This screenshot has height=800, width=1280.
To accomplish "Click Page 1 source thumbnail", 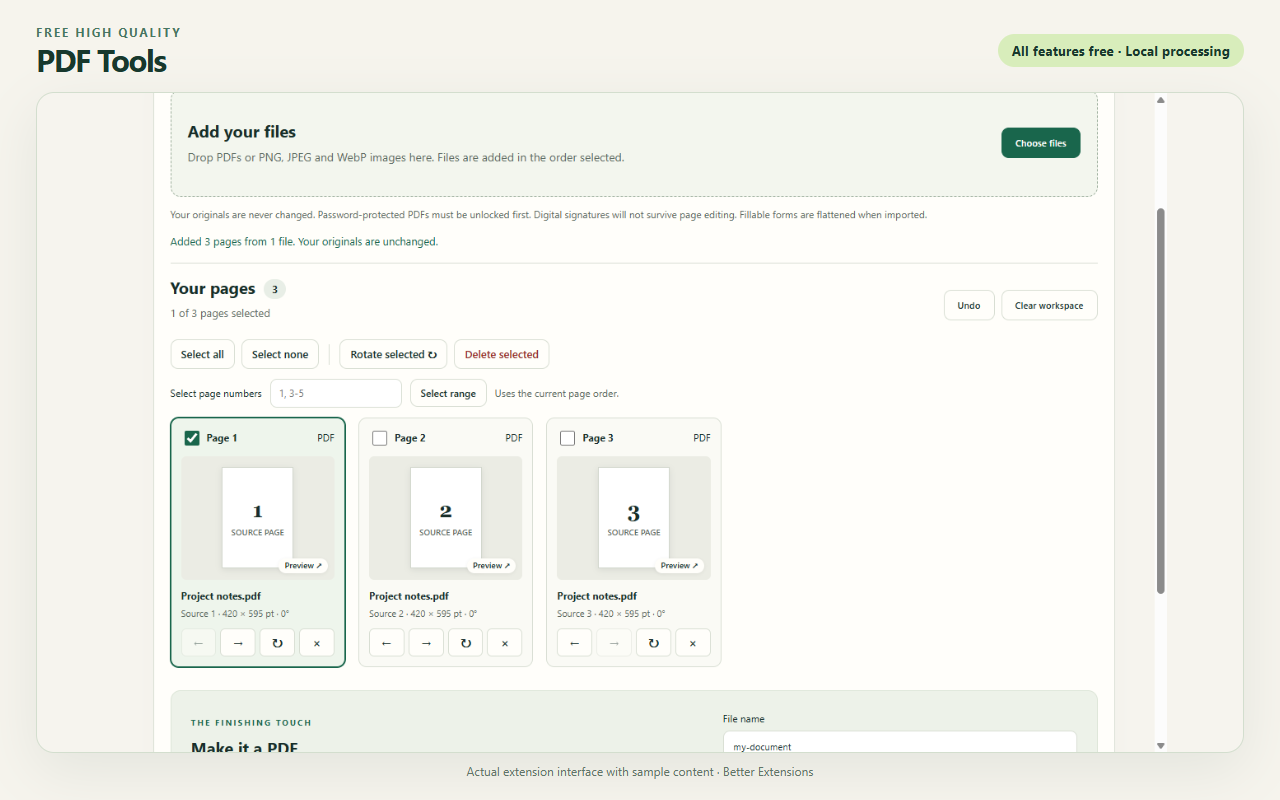I will (x=258, y=517).
